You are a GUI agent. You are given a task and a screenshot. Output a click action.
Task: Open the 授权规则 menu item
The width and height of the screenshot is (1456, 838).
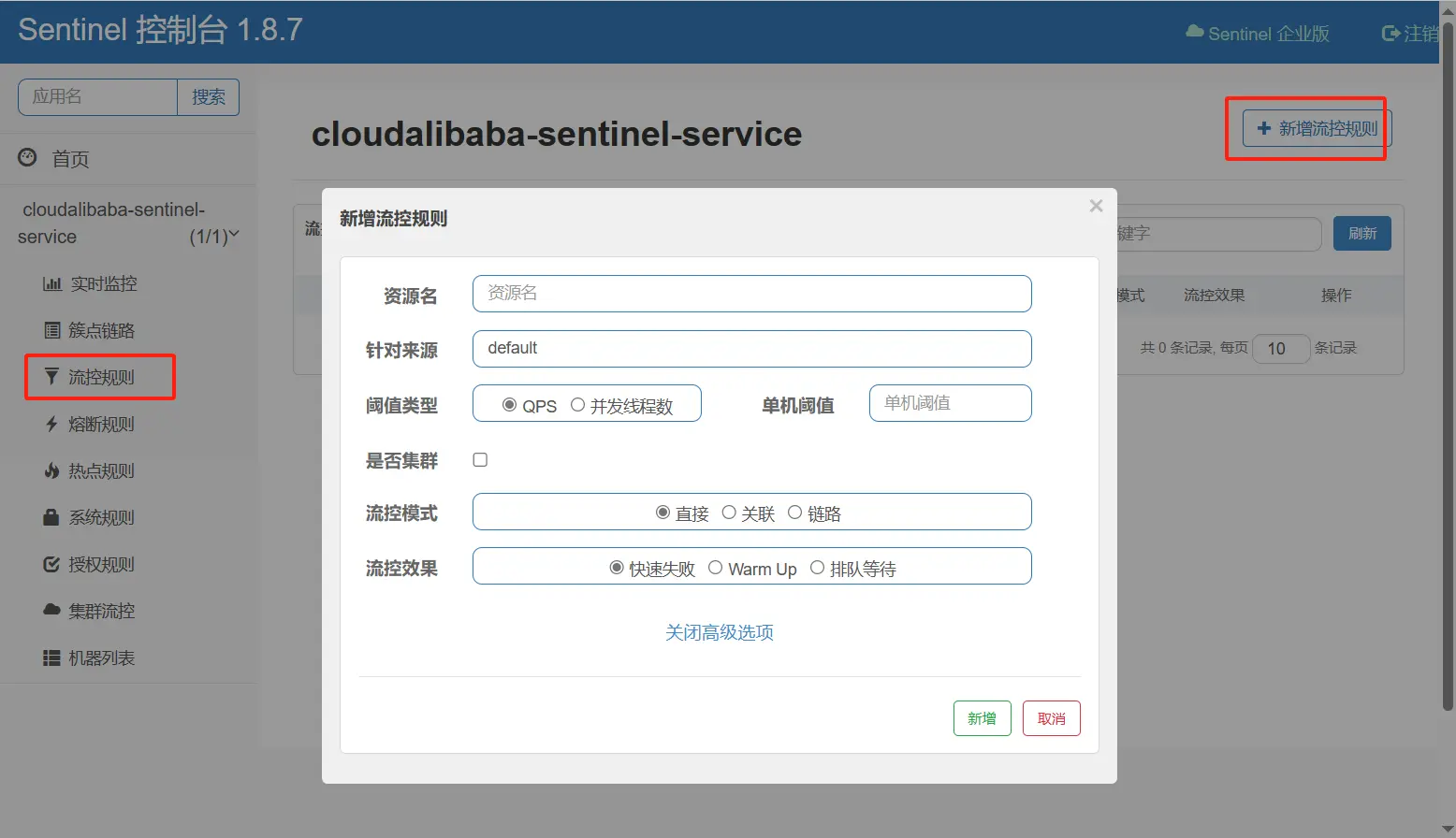[x=101, y=564]
